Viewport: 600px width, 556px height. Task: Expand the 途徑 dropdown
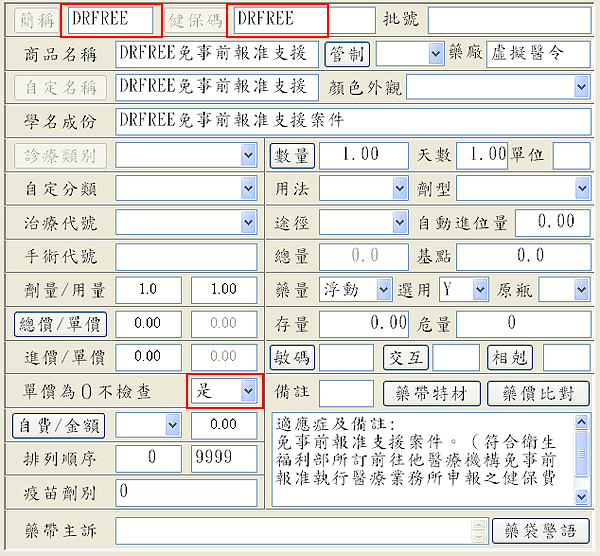coord(400,223)
